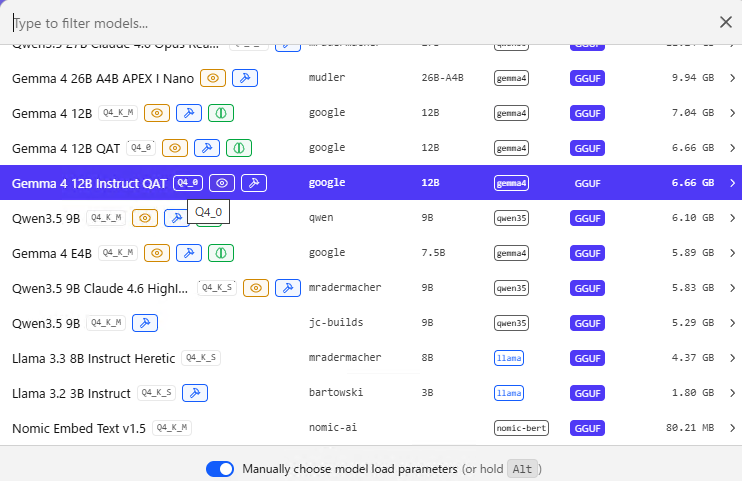Image resolution: width=742 pixels, height=481 pixels.
Task: Expand the chevron on highlighted Gemma 4 12B Instruct QAT row
Action: click(x=732, y=183)
